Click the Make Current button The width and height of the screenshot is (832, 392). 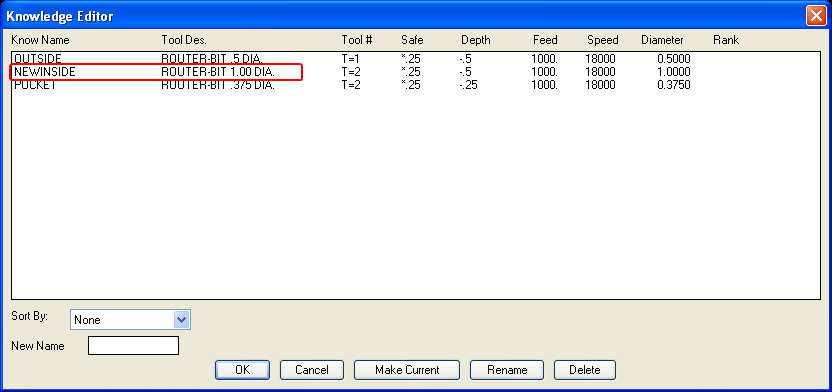tap(407, 370)
